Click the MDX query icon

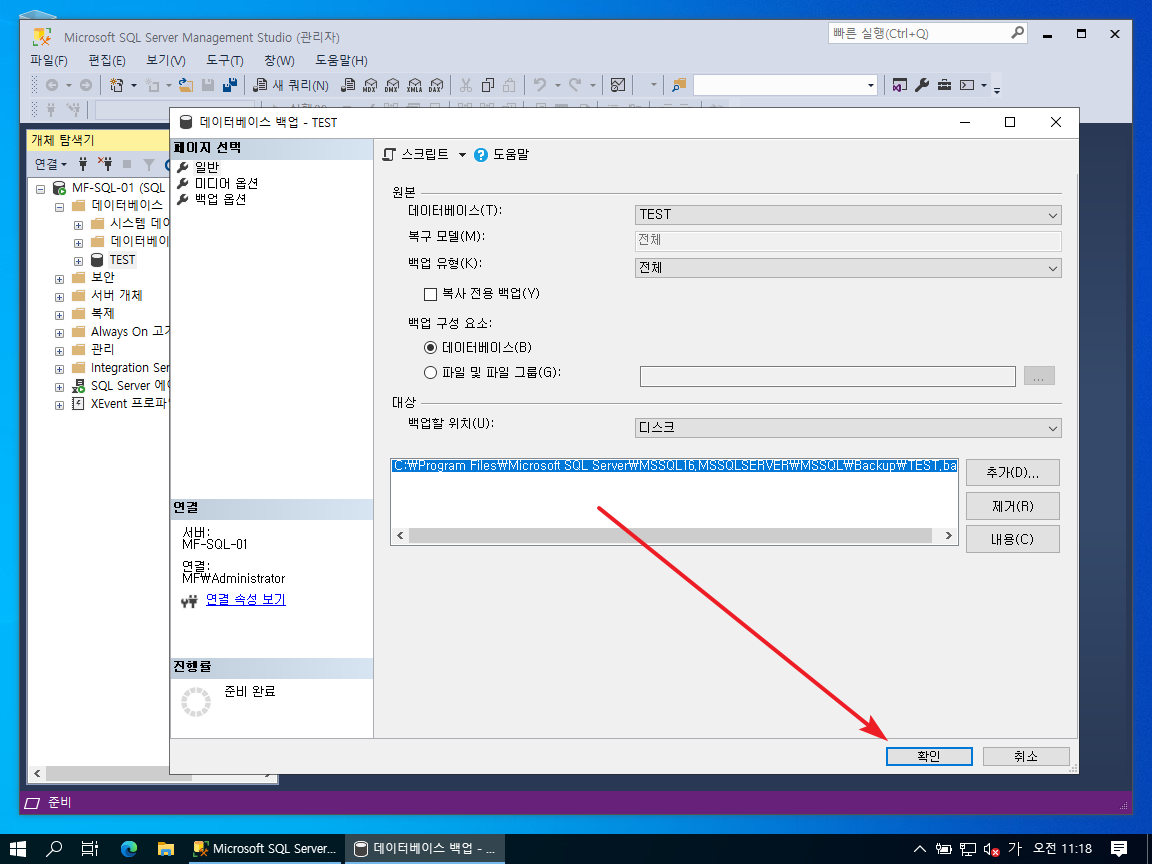pyautogui.click(x=370, y=85)
